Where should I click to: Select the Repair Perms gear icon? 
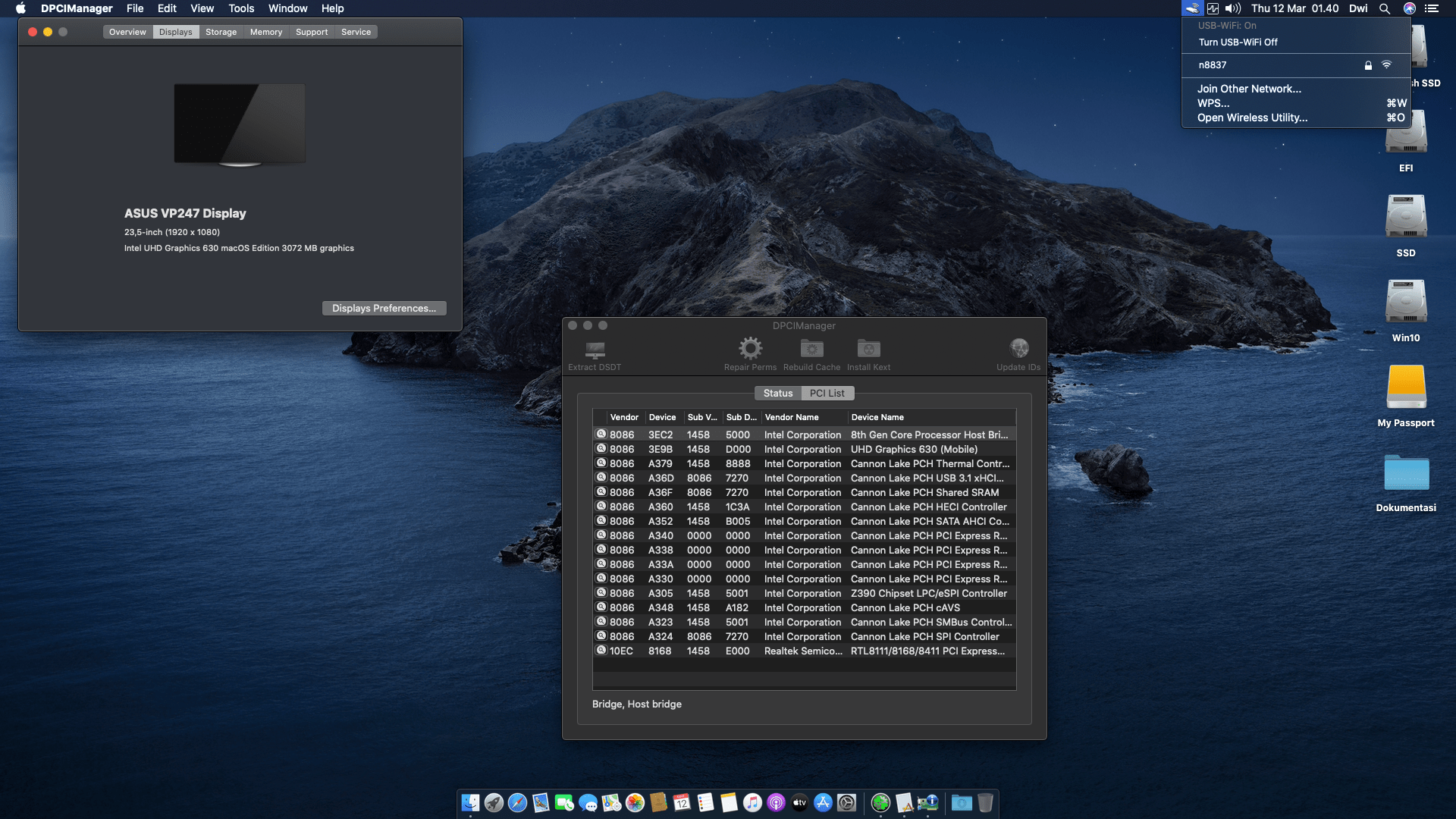tap(750, 348)
